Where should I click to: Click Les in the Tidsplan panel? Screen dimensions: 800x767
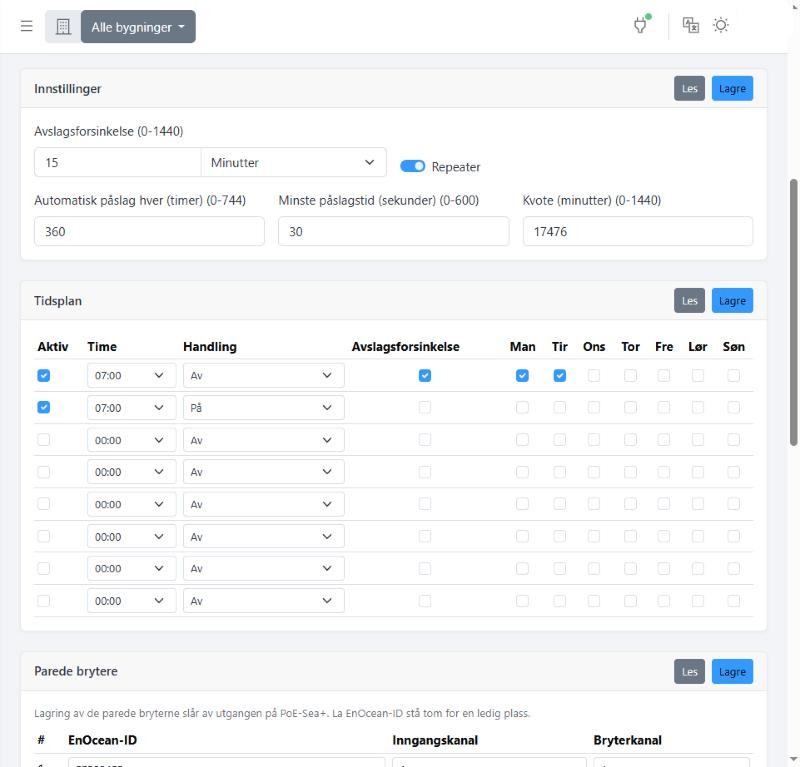(689, 301)
